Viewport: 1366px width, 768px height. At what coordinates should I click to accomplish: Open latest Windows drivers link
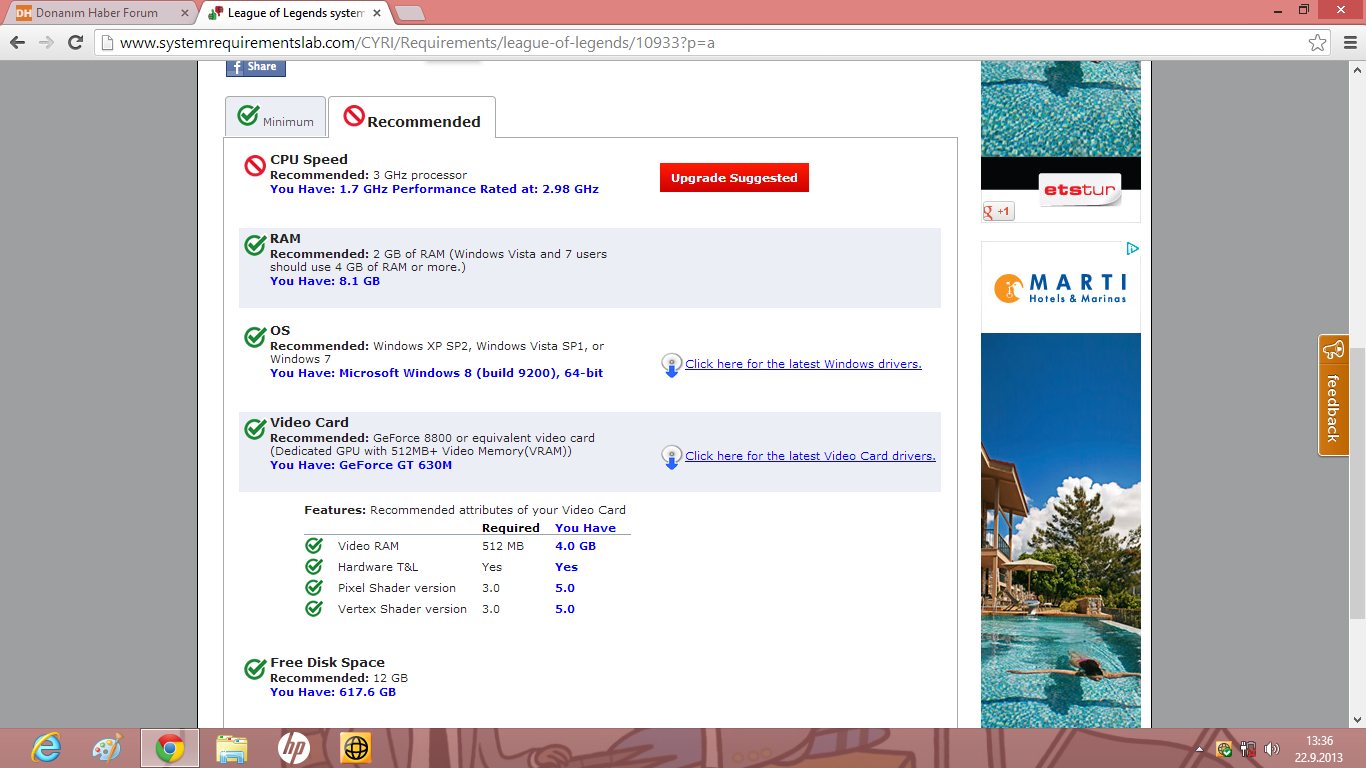803,364
